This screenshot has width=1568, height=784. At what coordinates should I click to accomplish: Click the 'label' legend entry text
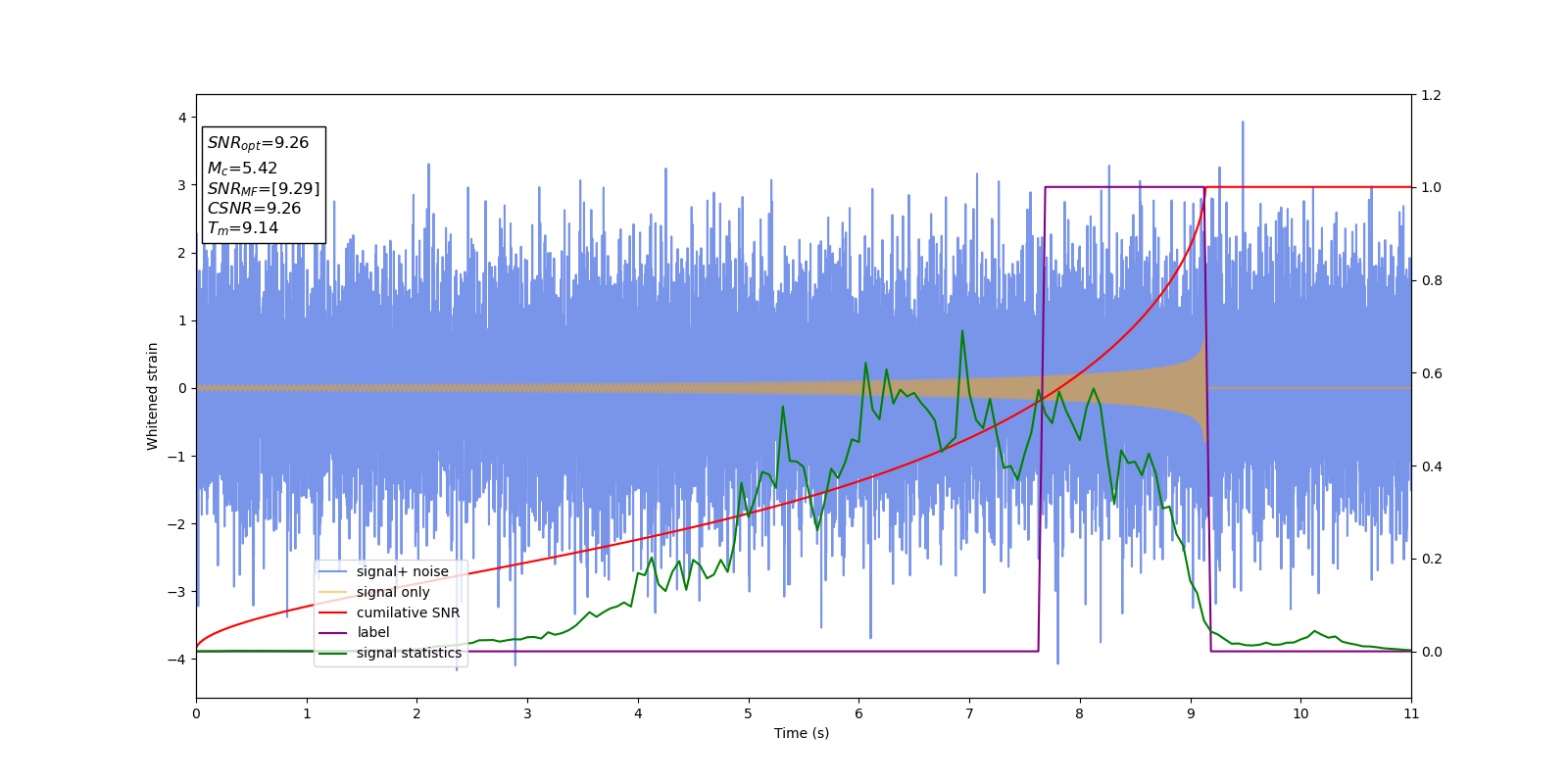tap(372, 632)
